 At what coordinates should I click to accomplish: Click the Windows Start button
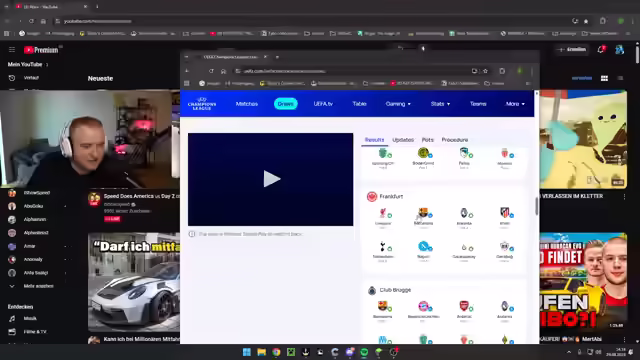point(247,352)
